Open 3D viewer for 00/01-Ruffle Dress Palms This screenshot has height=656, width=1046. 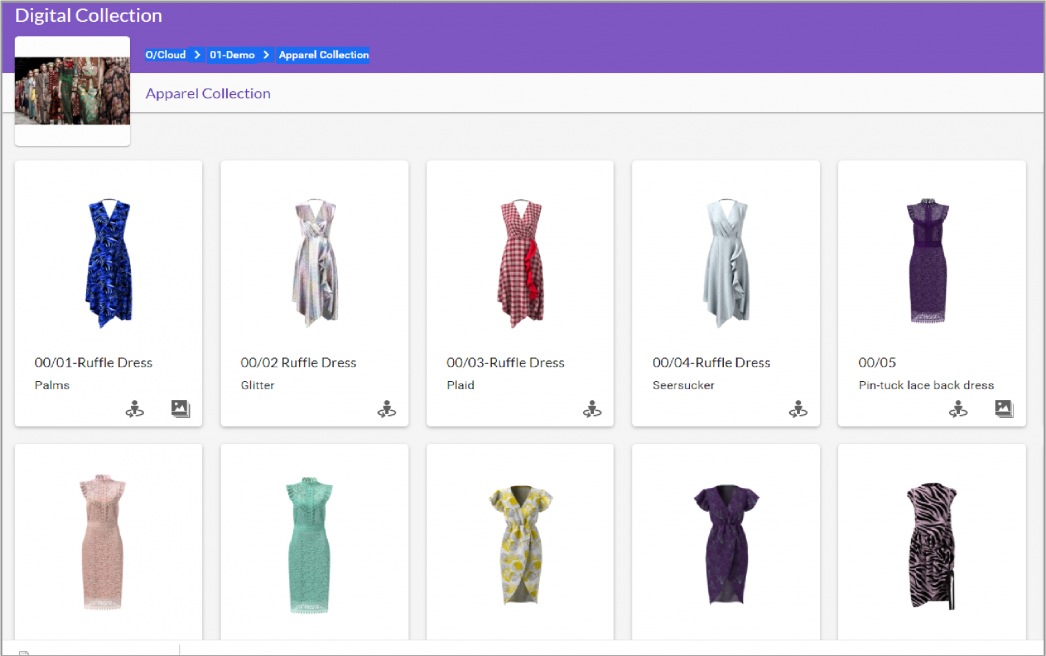click(135, 408)
